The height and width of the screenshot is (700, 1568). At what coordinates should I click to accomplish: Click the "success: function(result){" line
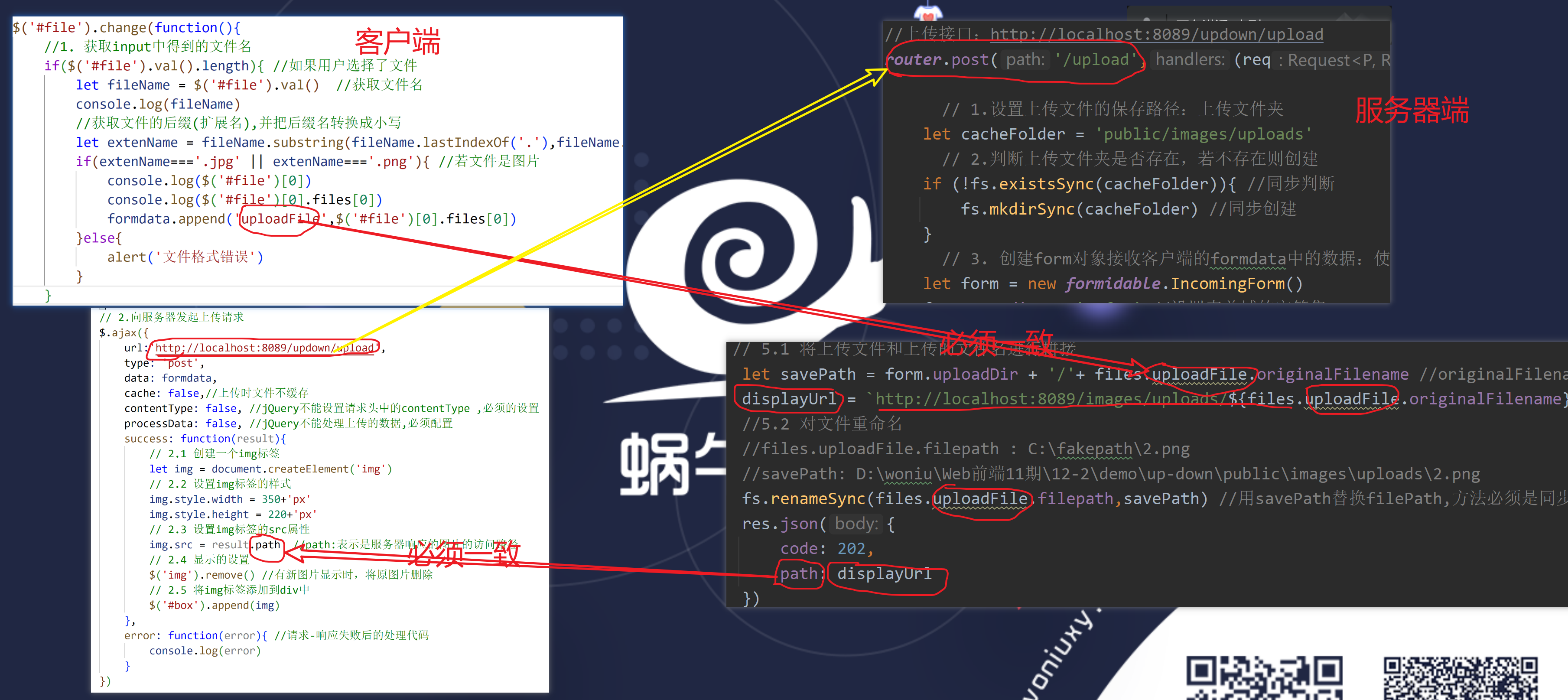(205, 439)
